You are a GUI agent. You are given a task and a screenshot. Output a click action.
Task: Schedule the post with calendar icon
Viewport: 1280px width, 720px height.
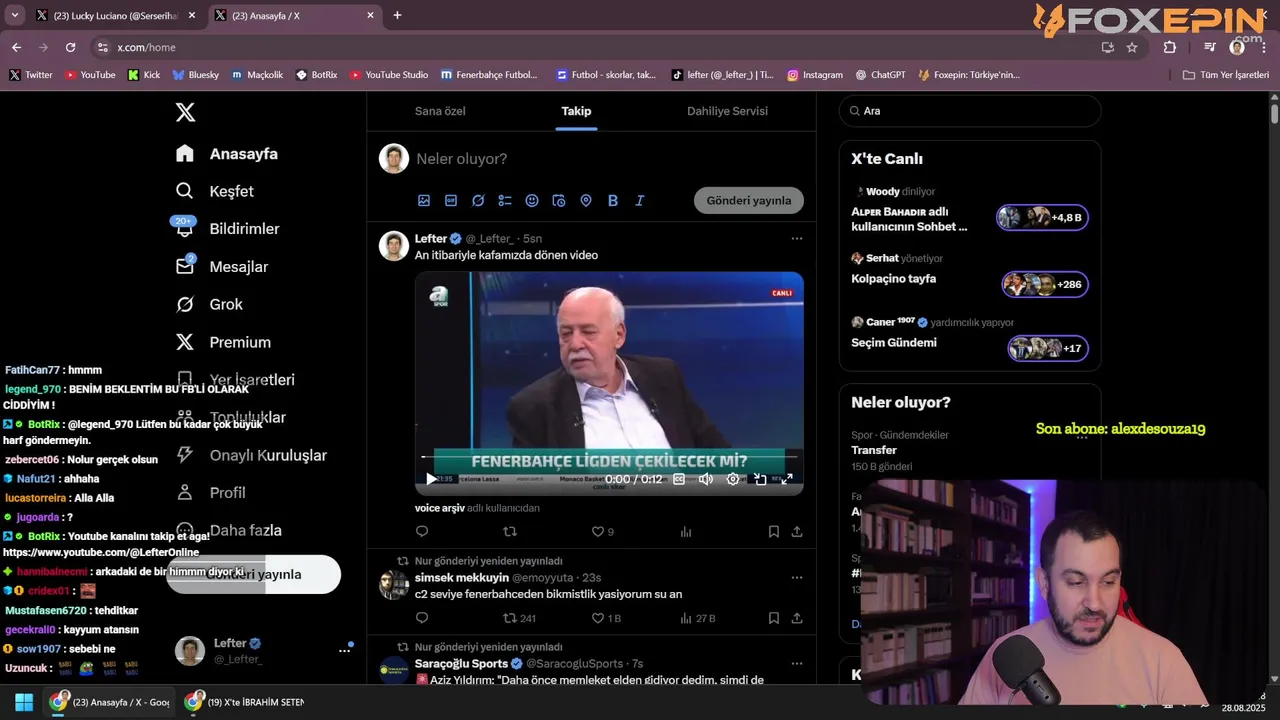click(559, 200)
